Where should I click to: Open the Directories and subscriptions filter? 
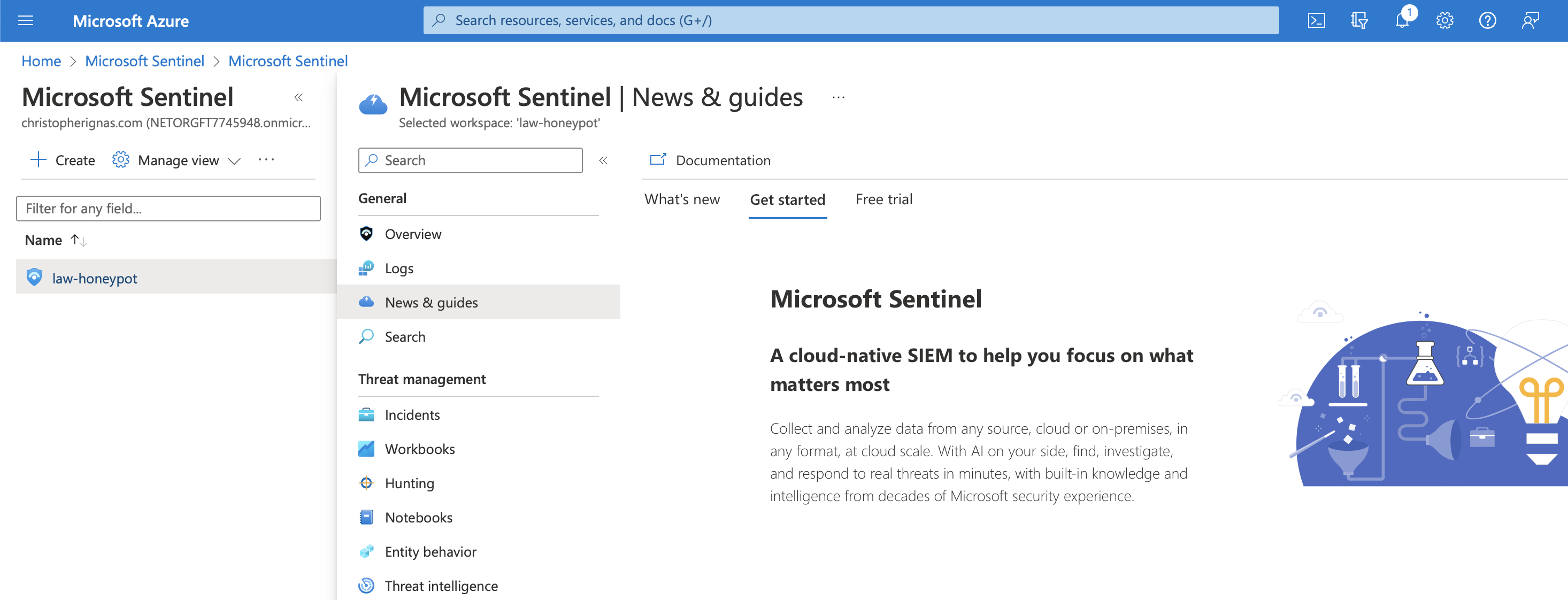[1358, 21]
